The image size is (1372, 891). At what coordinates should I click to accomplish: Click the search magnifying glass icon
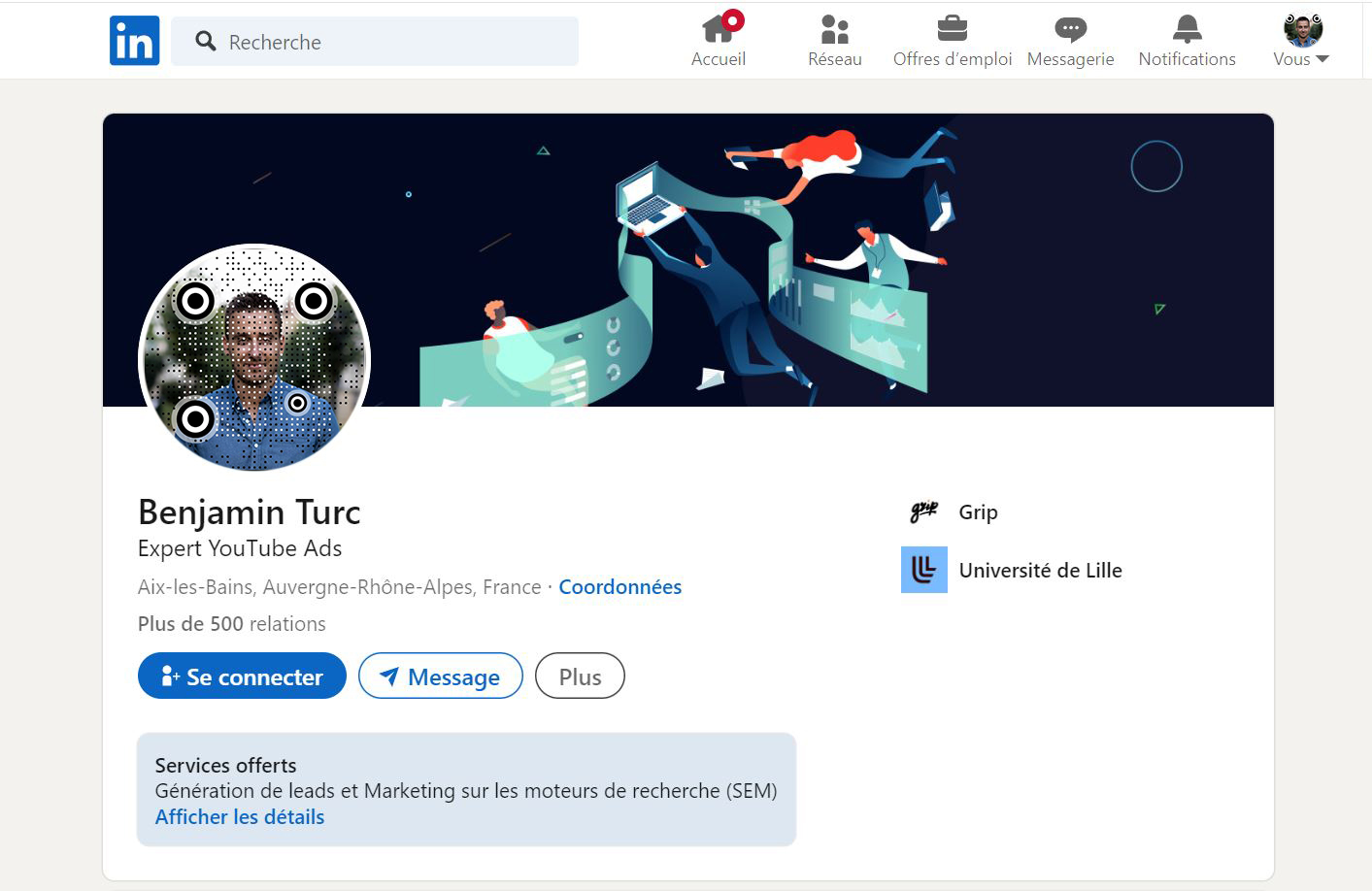205,41
